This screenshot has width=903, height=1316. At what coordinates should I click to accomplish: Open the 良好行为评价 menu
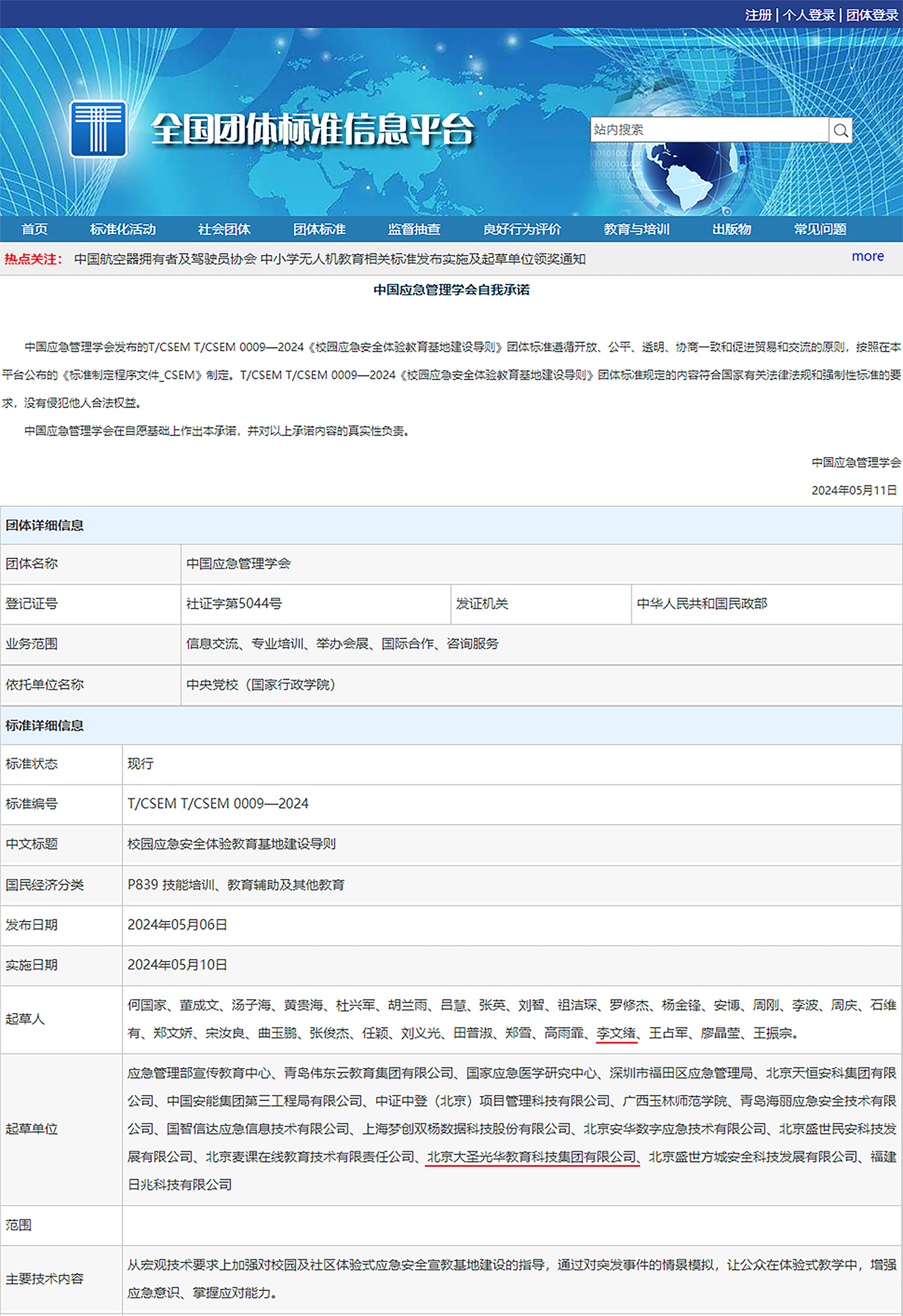pyautogui.click(x=522, y=229)
